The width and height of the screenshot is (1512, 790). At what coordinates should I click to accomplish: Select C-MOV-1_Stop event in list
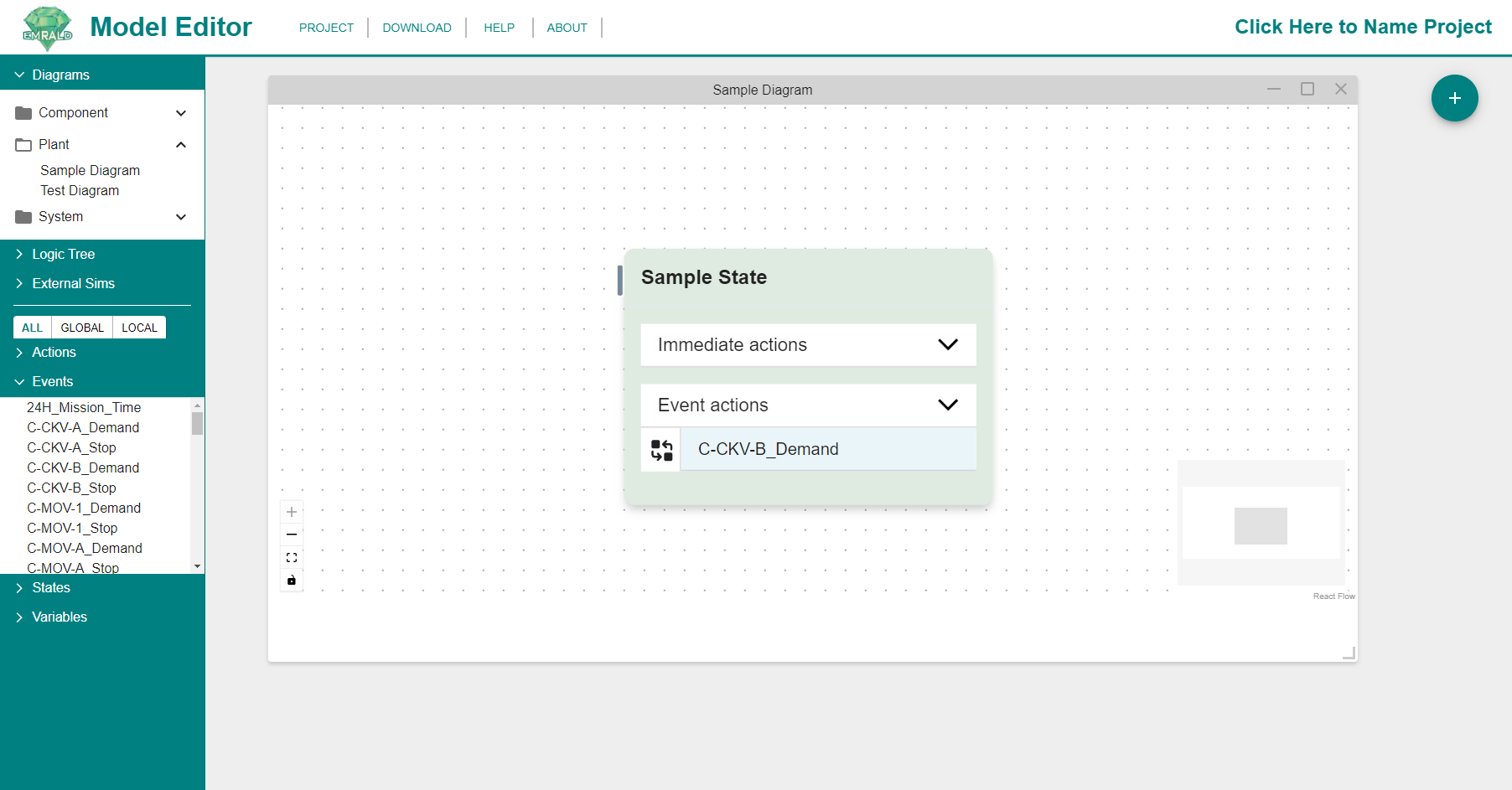pos(72,528)
